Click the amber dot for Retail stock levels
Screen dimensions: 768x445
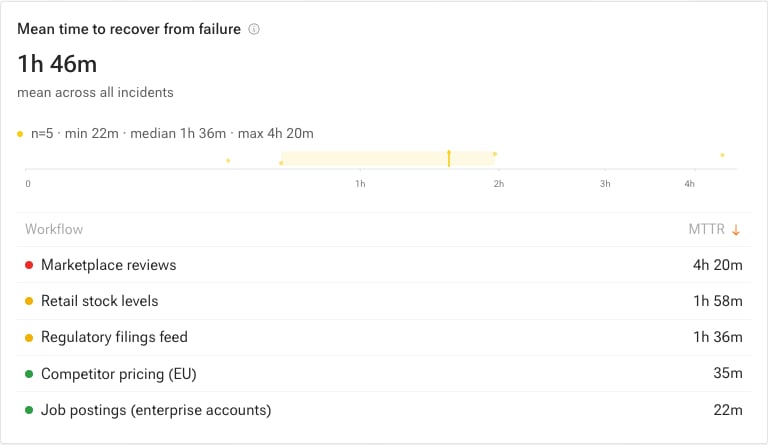tap(29, 301)
